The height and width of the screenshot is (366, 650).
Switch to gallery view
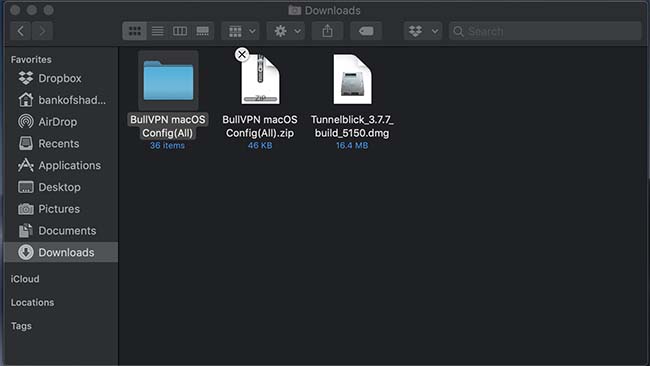coord(202,31)
